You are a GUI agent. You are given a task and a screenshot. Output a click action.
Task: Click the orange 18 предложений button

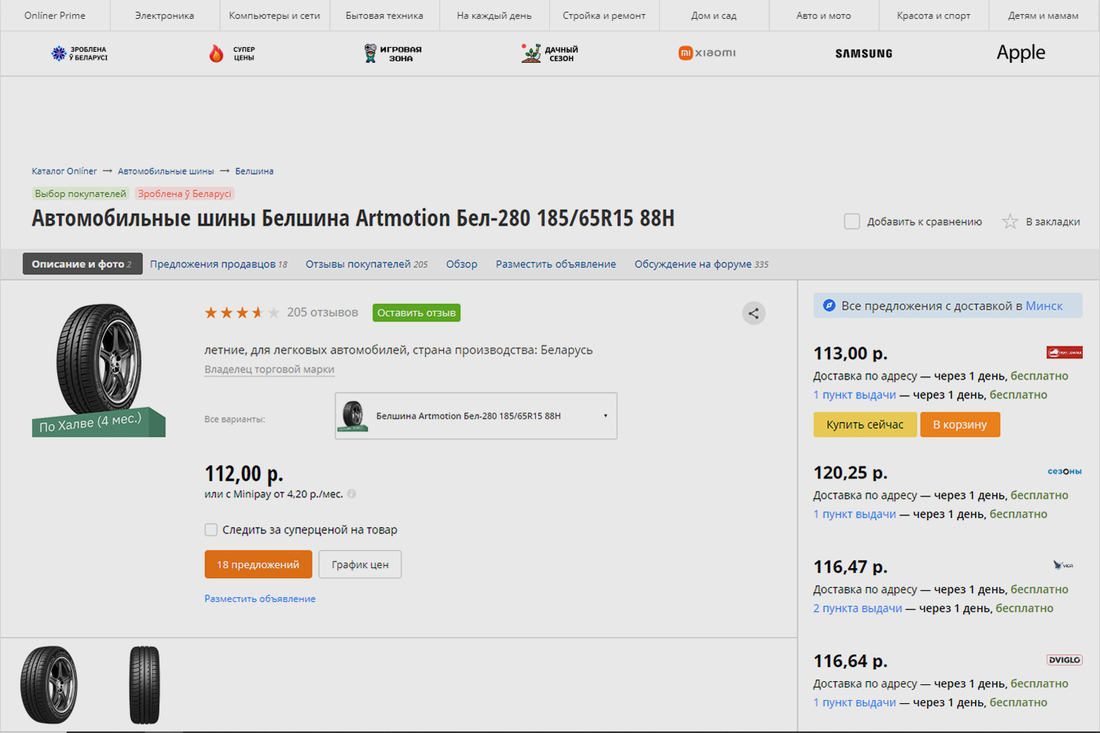tap(258, 564)
